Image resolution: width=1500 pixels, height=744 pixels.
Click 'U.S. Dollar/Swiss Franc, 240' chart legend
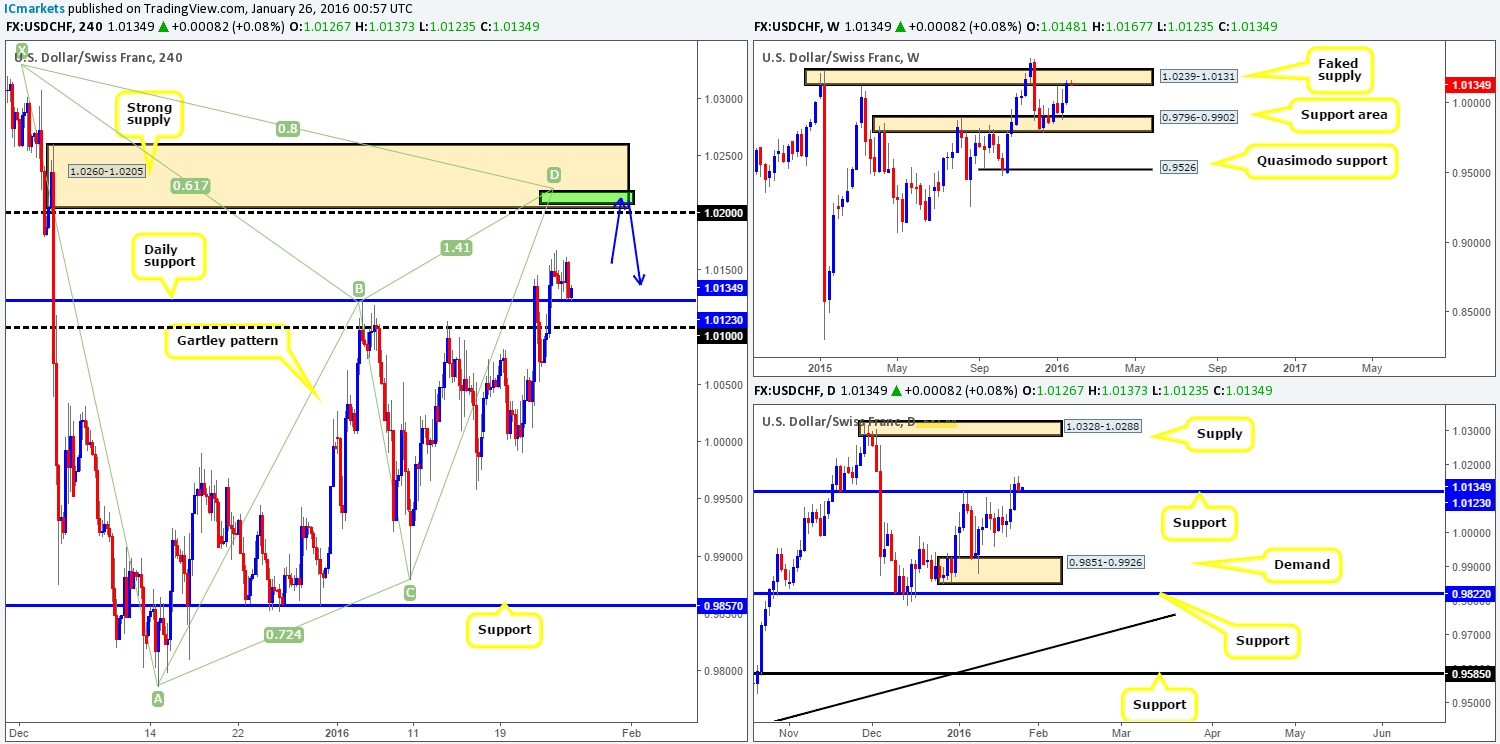[98, 57]
